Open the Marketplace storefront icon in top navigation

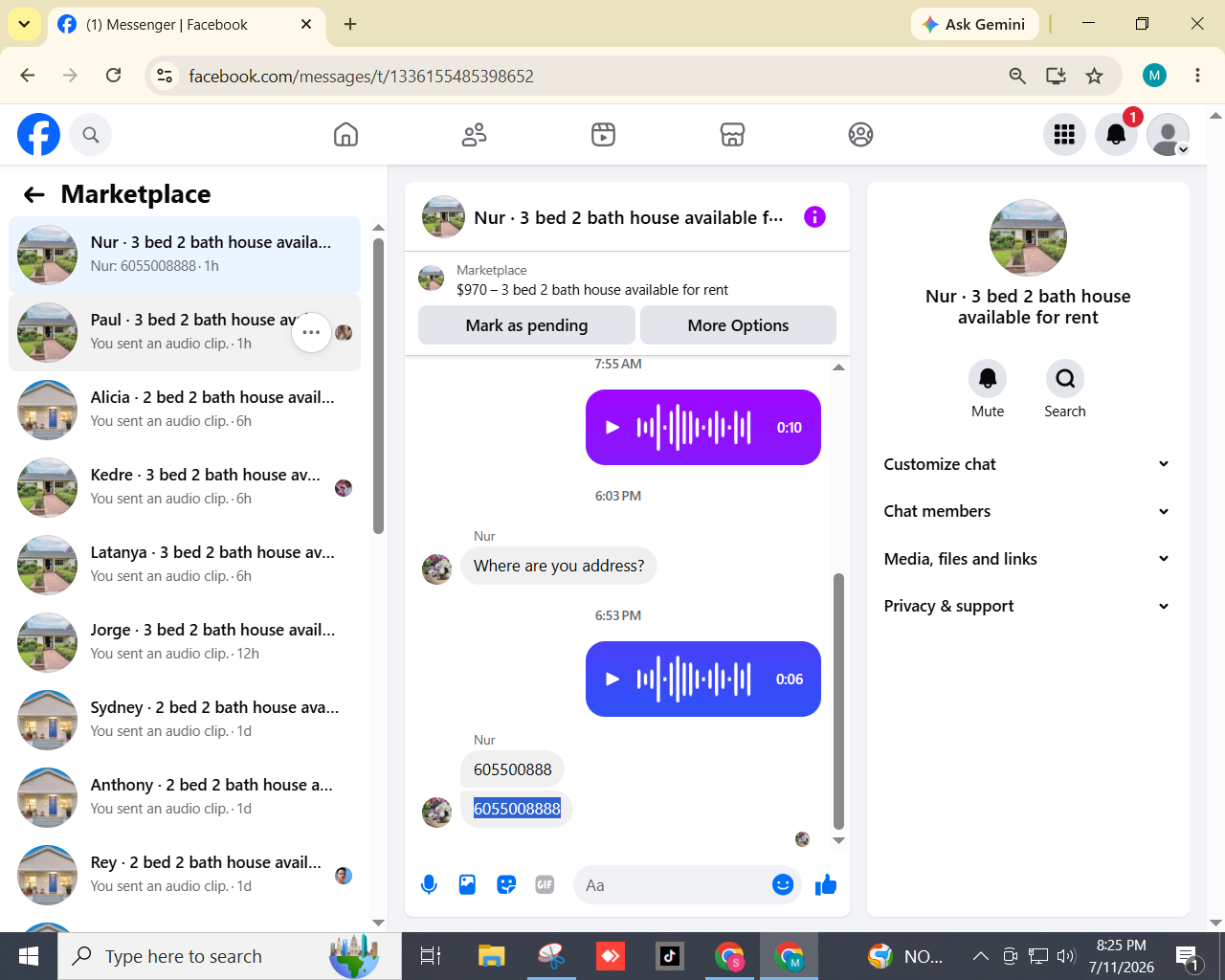click(x=732, y=135)
